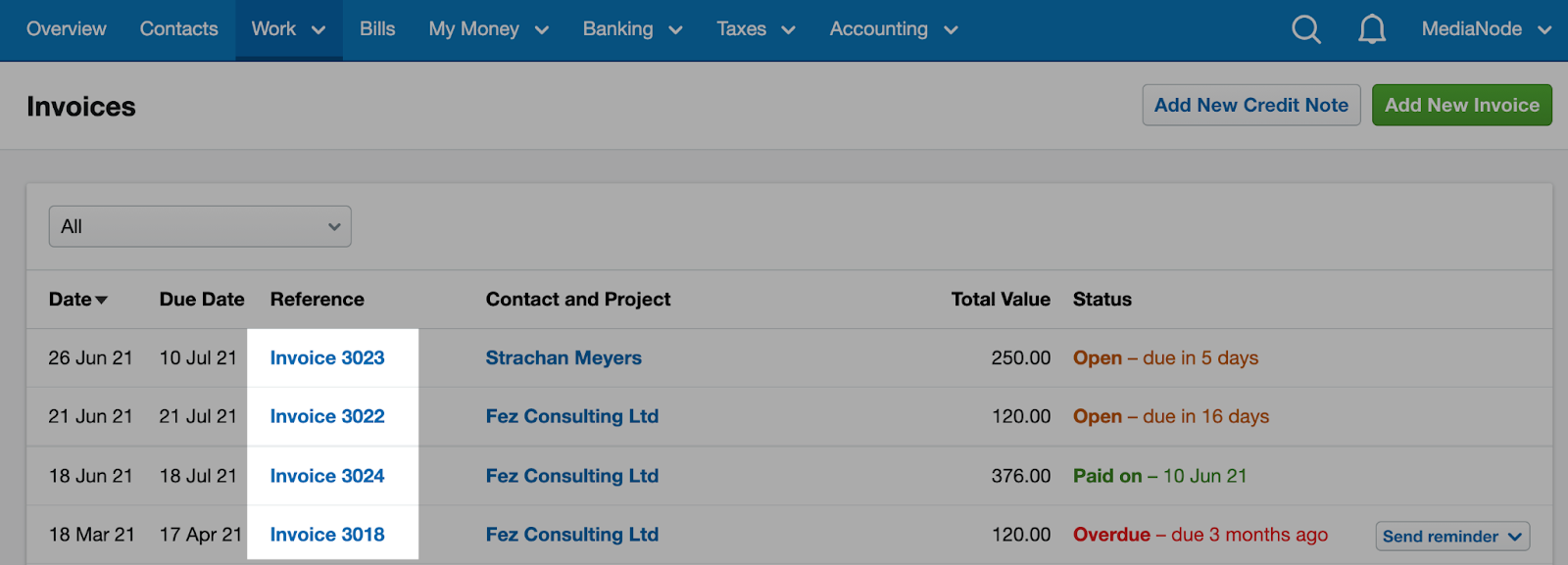1568x565 pixels.
Task: Open the All invoices filter dropdown
Action: (200, 226)
